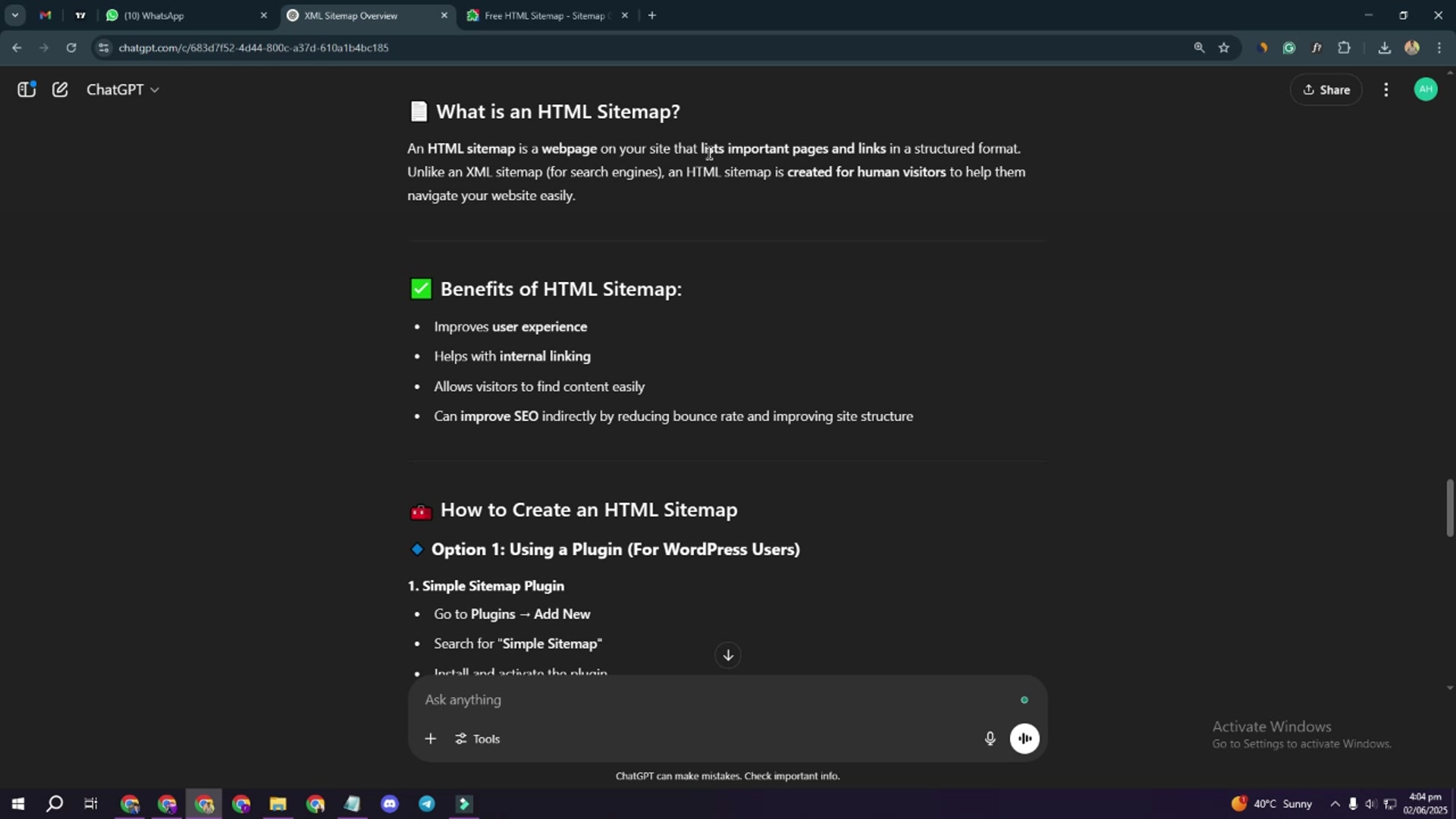The image size is (1456, 819).
Task: Click 'Allows visitors to find content easily'
Action: (539, 387)
